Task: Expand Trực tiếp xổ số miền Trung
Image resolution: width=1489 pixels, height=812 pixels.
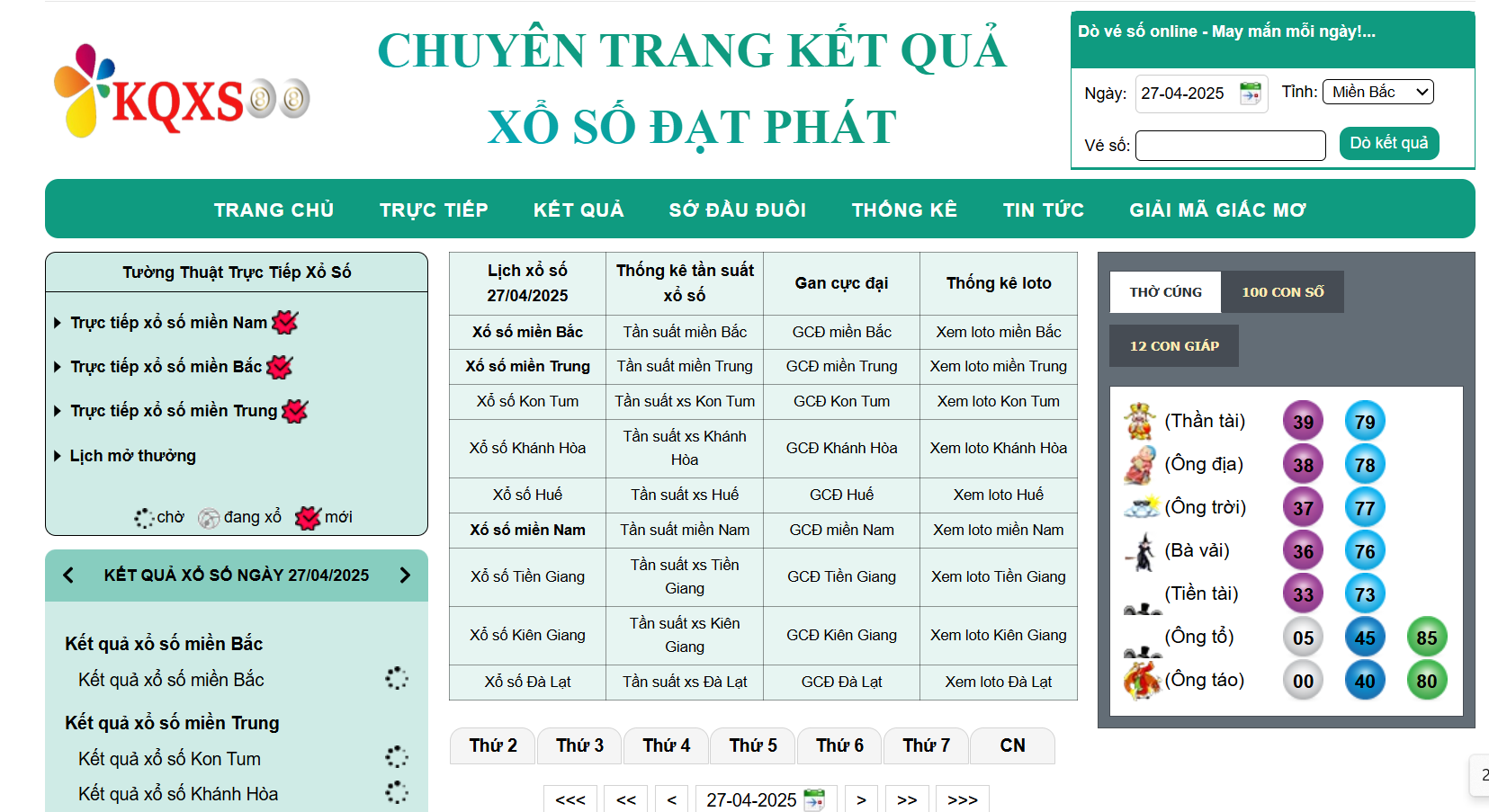Action: pyautogui.click(x=174, y=411)
